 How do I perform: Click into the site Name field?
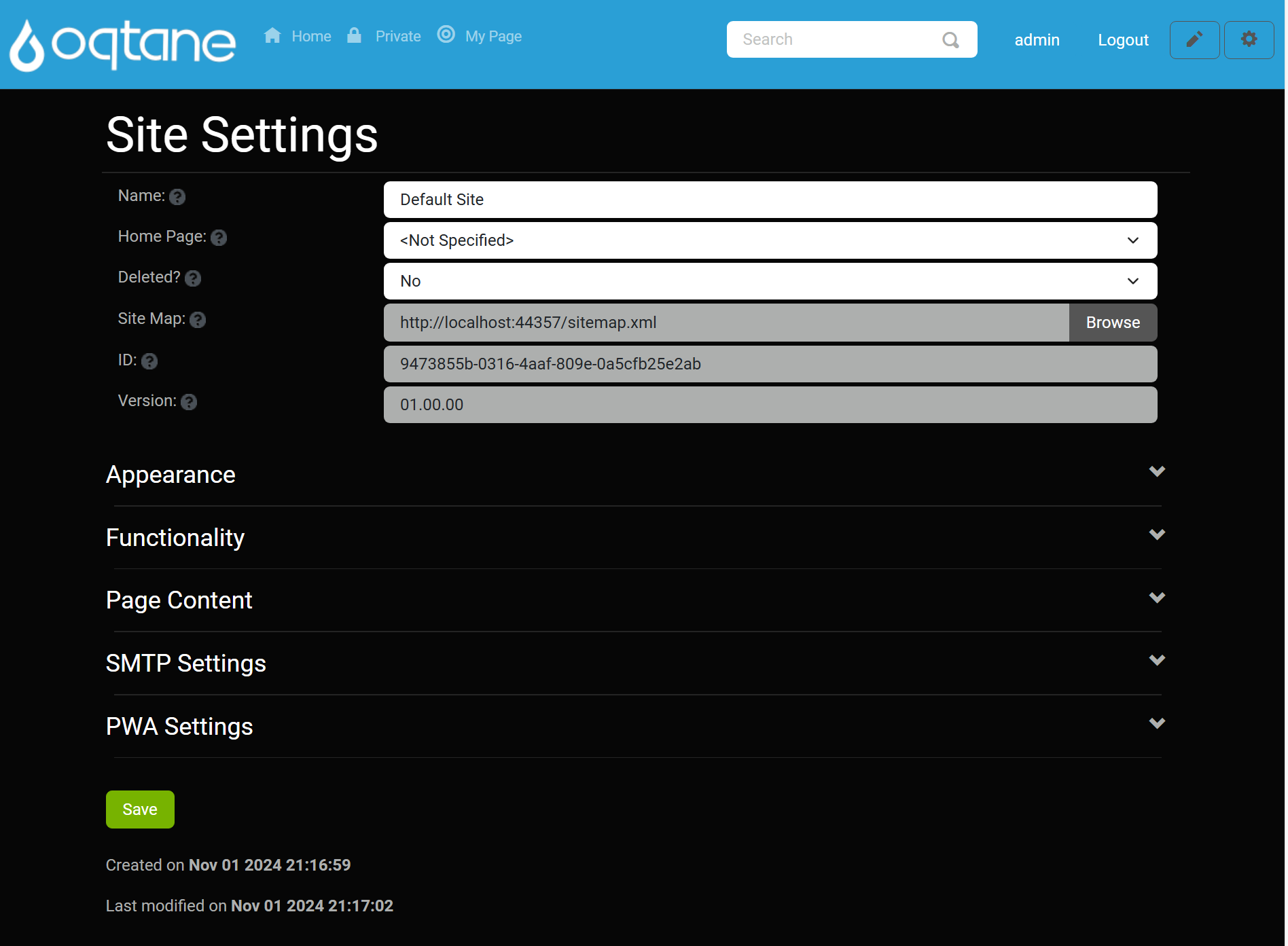[770, 200]
